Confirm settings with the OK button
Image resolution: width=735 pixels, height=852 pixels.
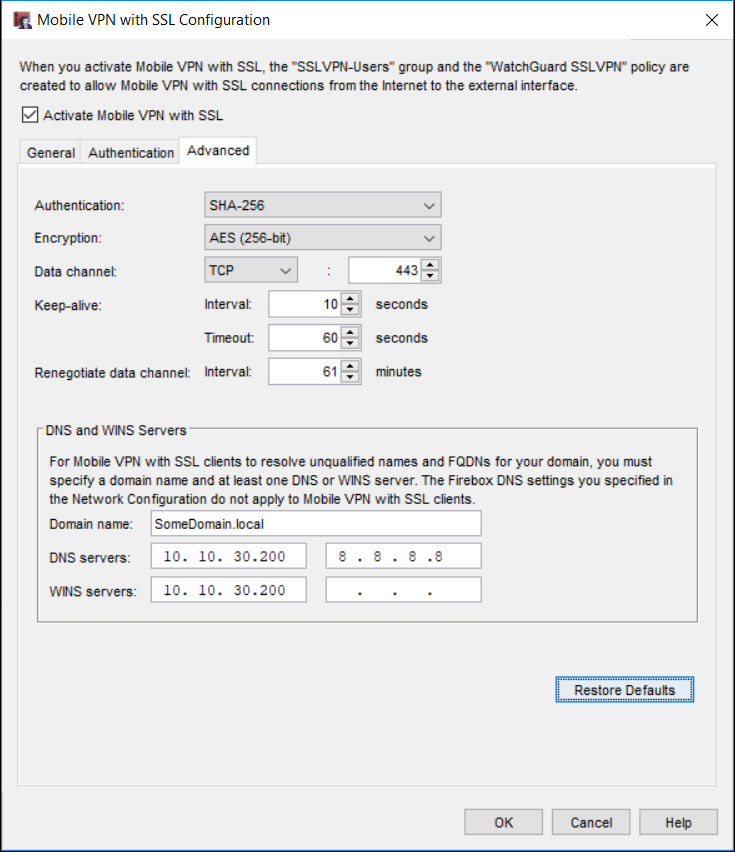(x=503, y=822)
